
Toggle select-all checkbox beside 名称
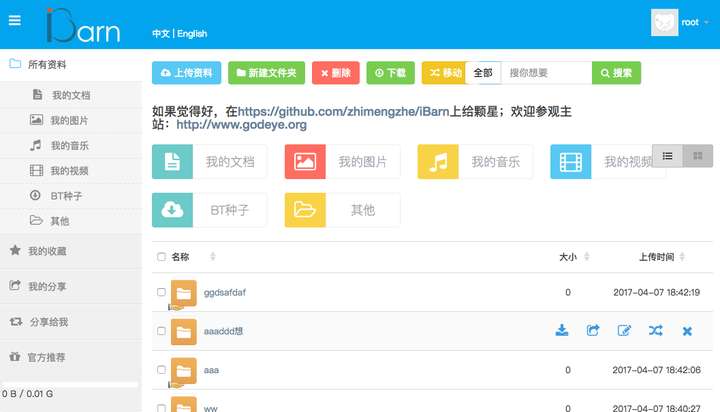[x=161, y=257]
